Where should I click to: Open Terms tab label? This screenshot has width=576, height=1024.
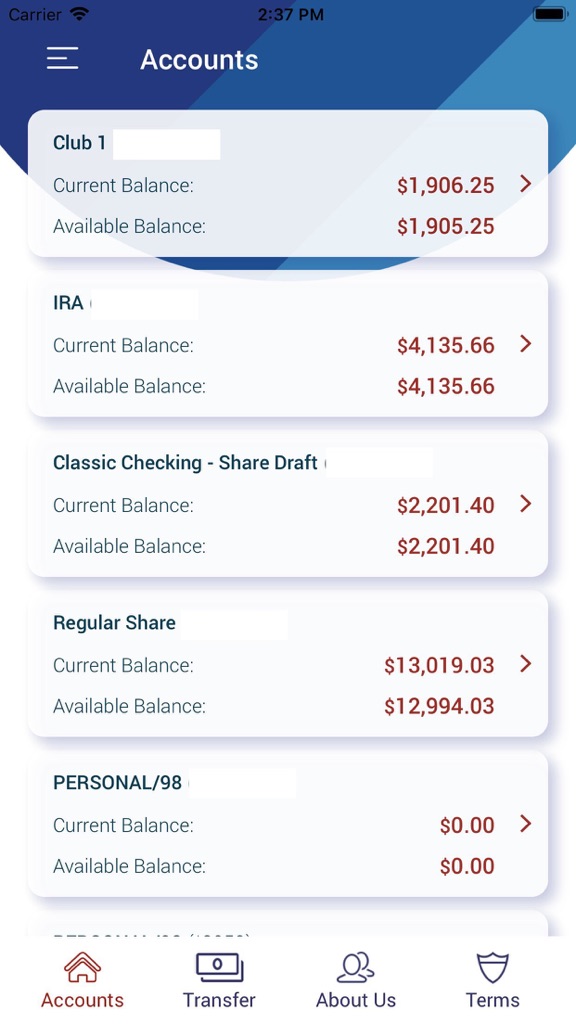(x=493, y=1000)
